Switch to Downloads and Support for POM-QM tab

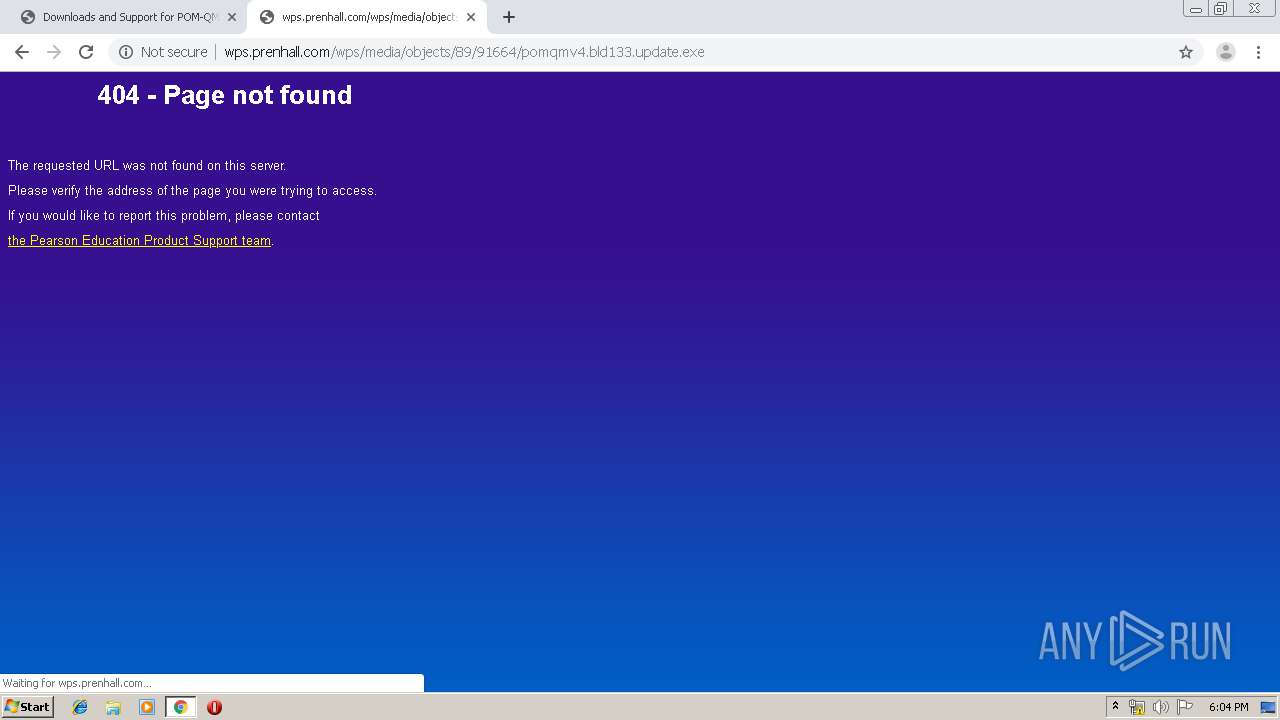[x=128, y=17]
